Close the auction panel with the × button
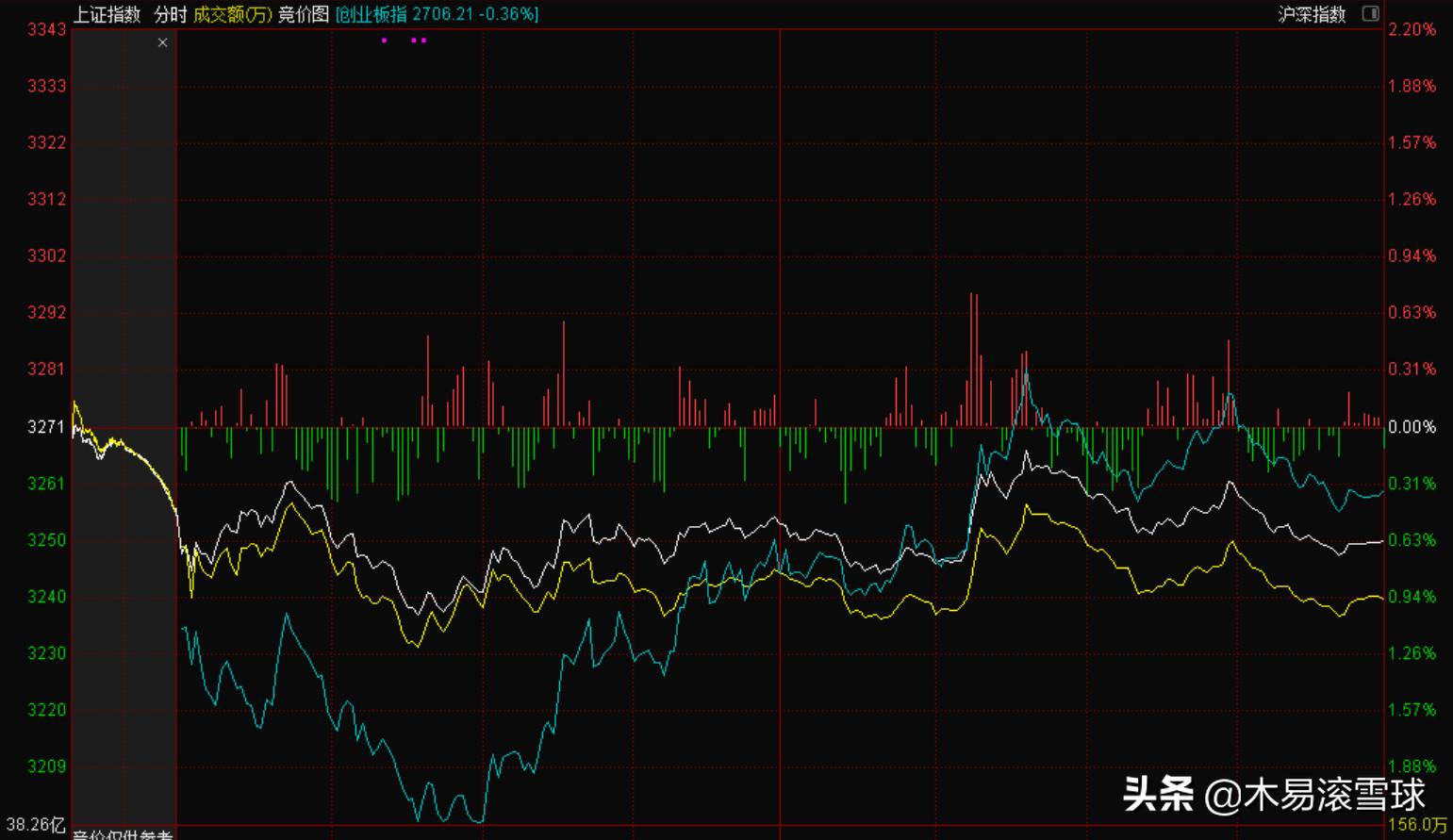The image size is (1453, 840). [x=163, y=42]
